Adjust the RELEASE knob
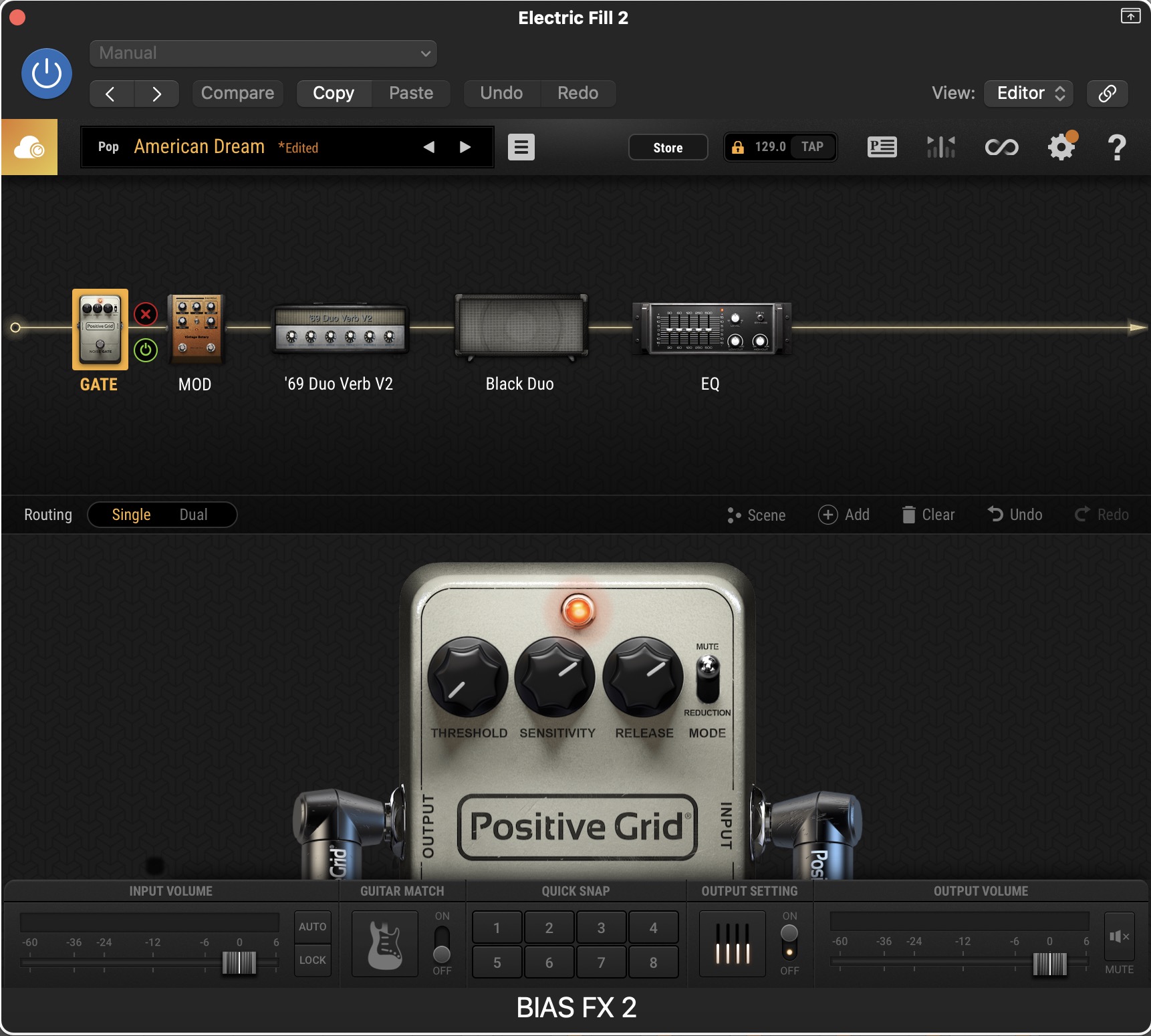The width and height of the screenshot is (1151, 1036). tap(643, 677)
